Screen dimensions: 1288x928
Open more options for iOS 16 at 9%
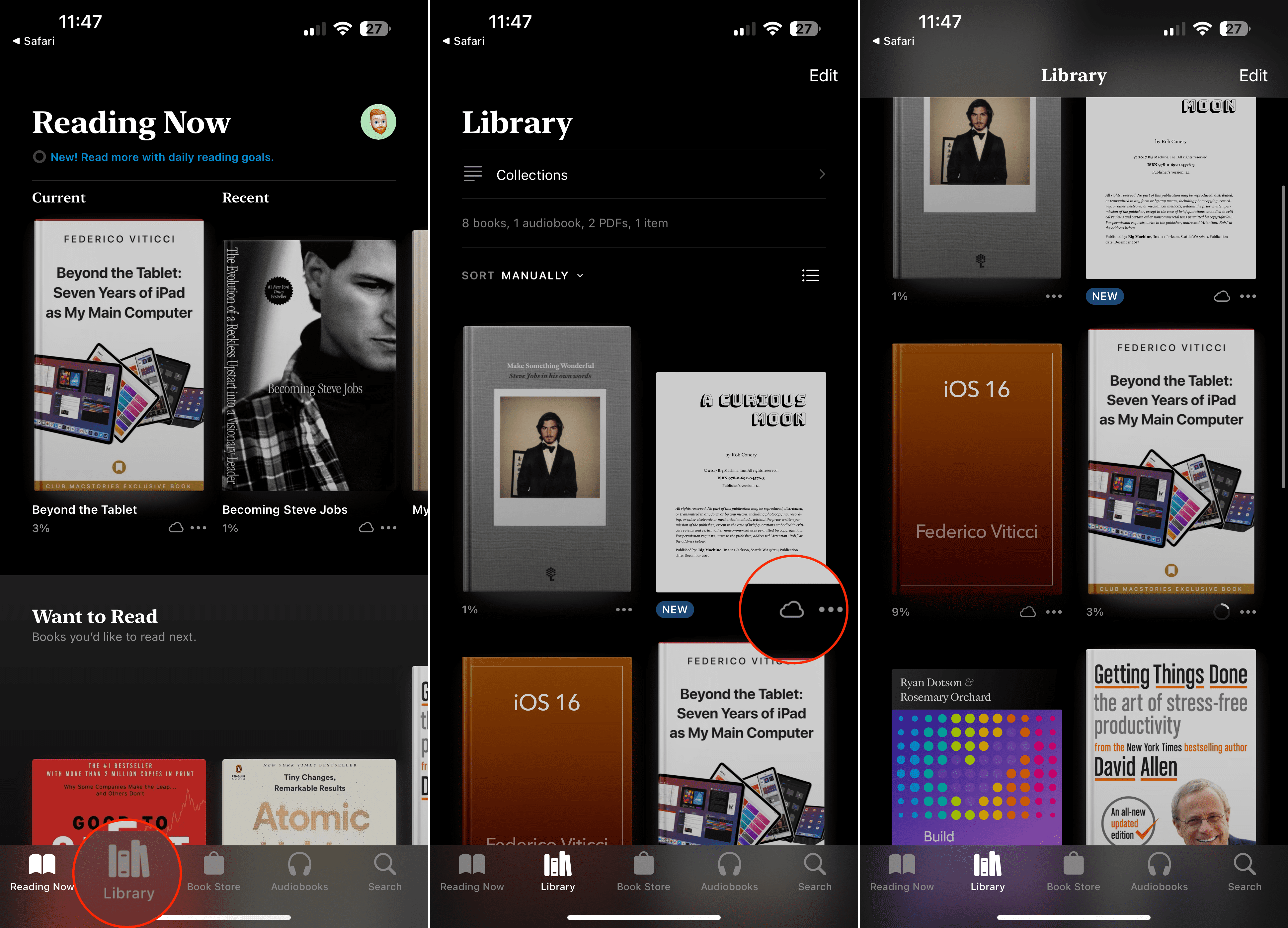pos(1054,612)
